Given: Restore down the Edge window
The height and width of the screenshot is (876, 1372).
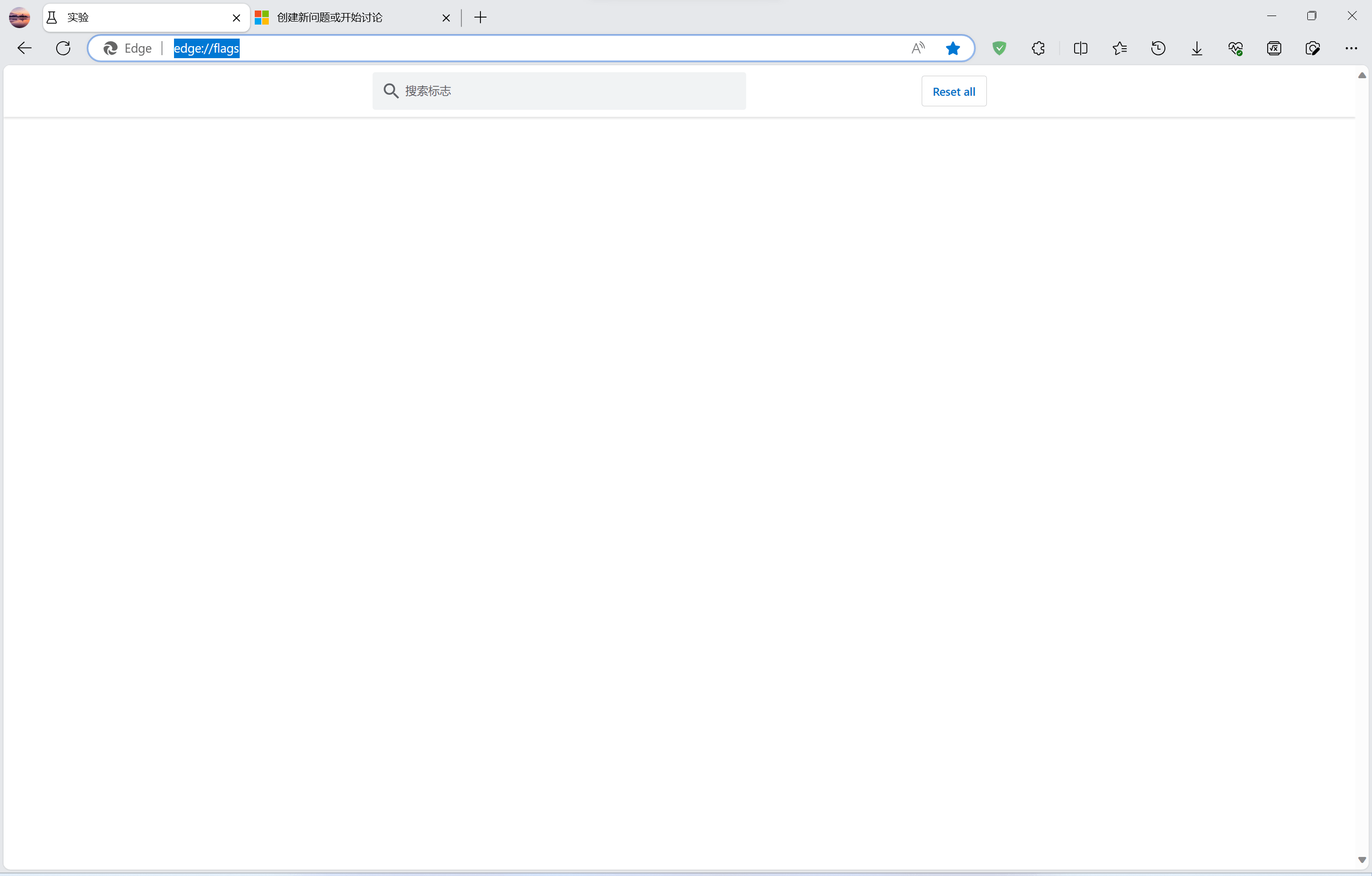Looking at the screenshot, I should [1312, 16].
